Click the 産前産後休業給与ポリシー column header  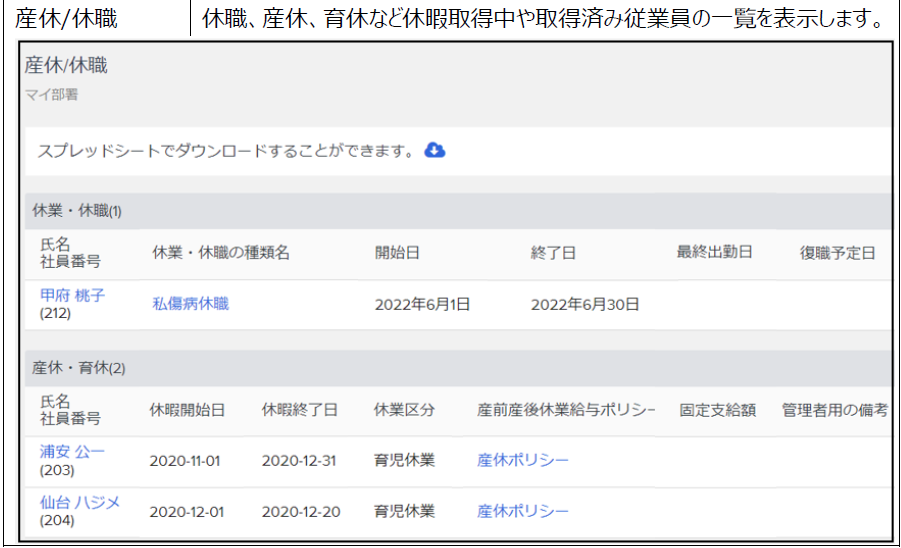[566, 410]
